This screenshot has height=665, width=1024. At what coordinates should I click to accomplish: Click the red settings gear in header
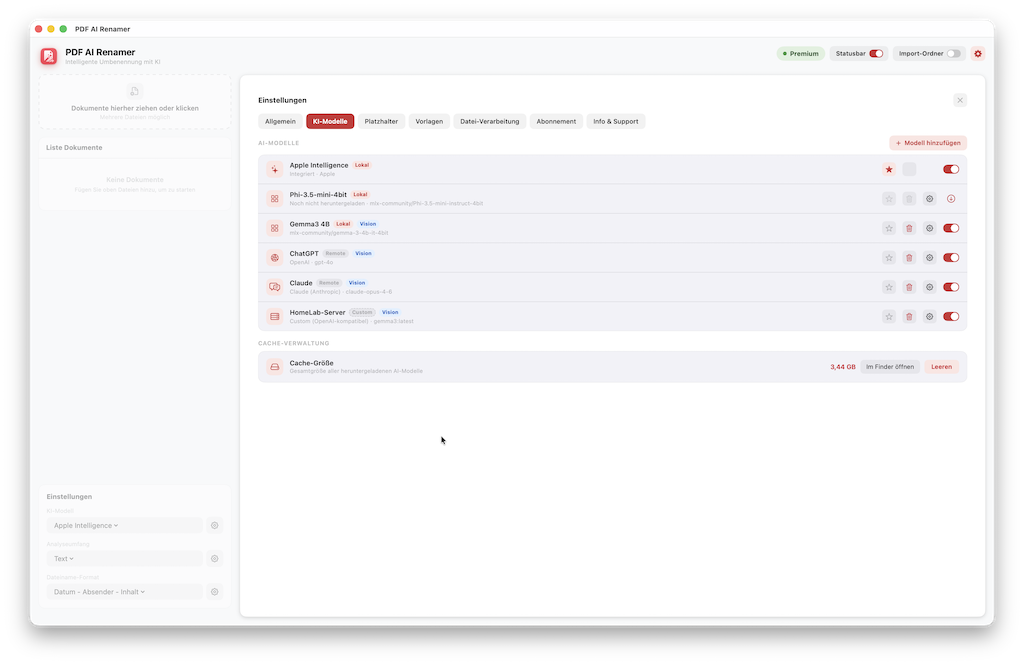coord(978,54)
